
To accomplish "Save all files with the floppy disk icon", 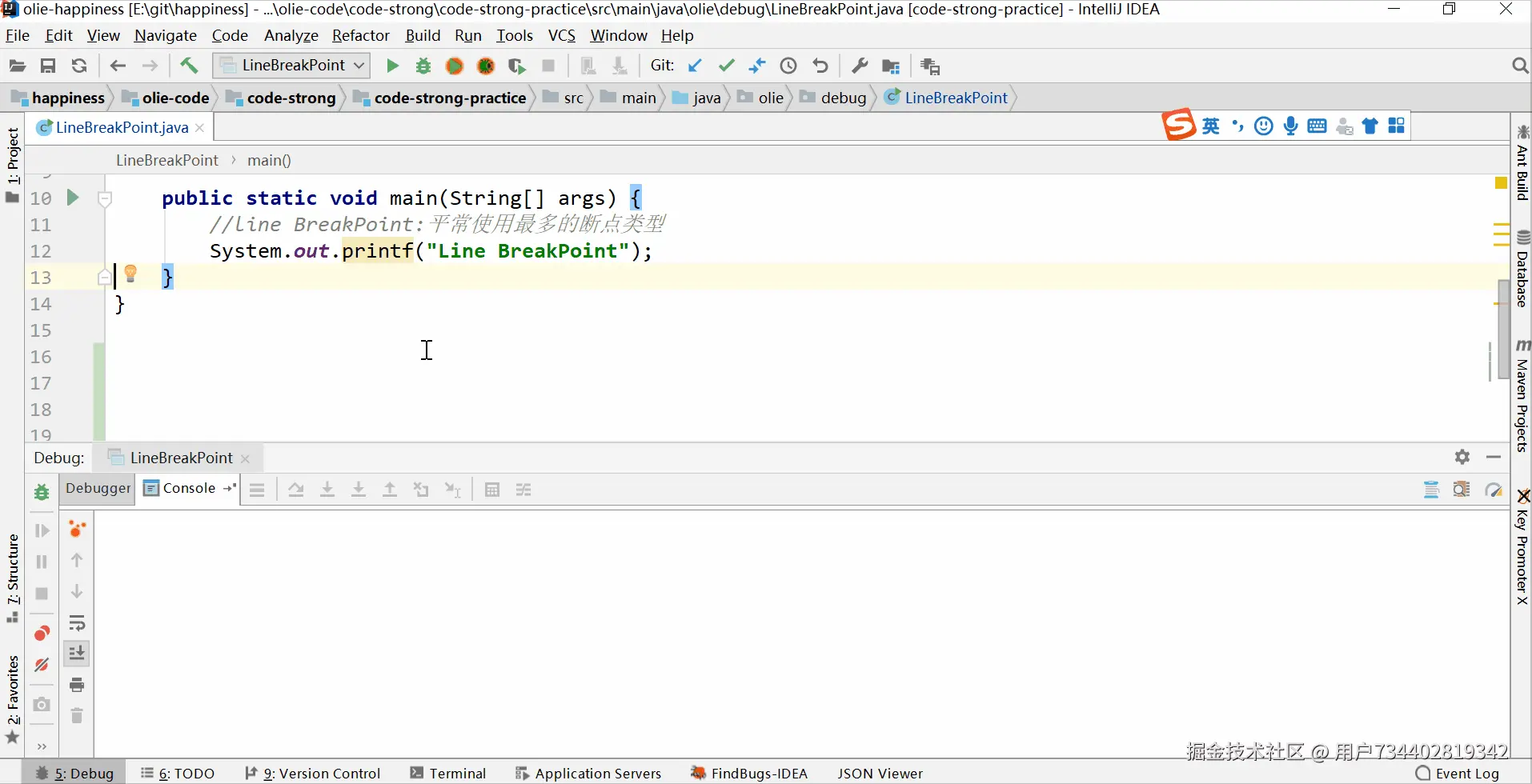I will point(48,66).
